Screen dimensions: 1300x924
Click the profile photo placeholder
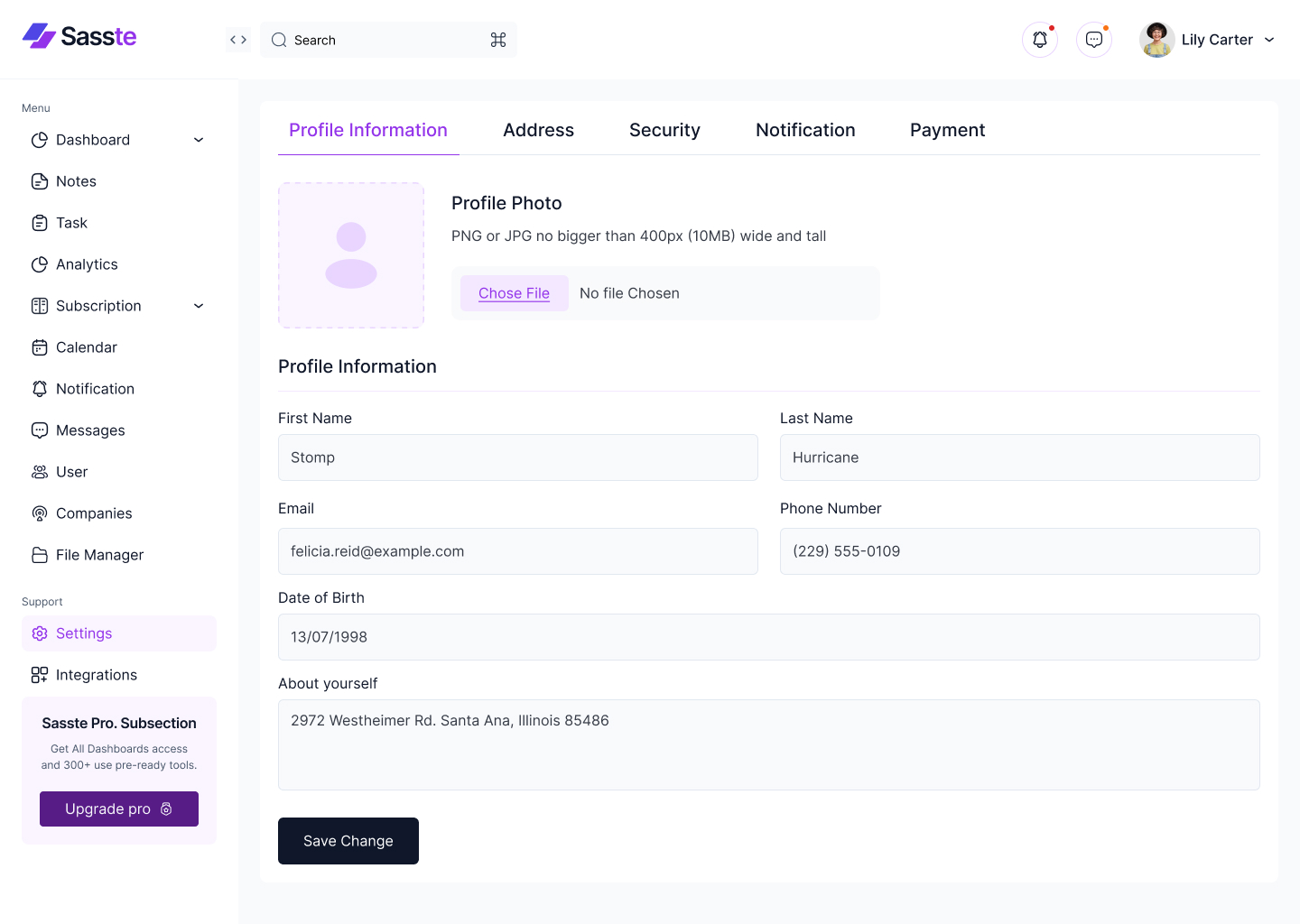351,255
